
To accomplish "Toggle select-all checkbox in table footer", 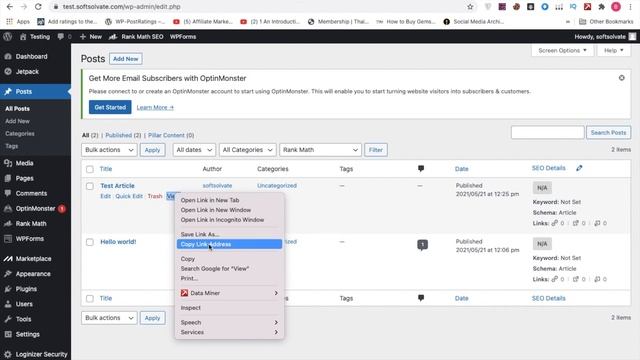I will tap(90, 298).
